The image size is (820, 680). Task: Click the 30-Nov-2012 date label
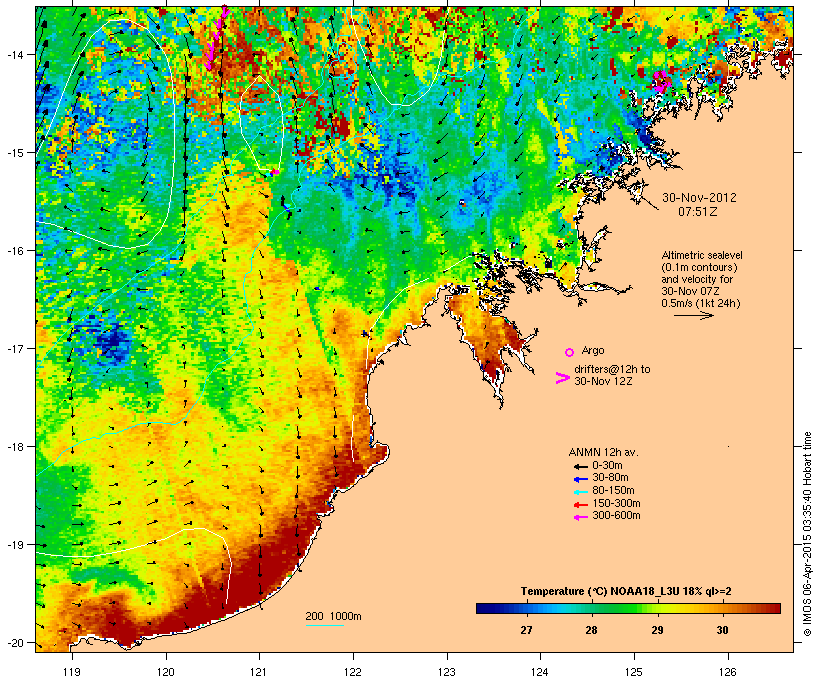(x=699, y=198)
